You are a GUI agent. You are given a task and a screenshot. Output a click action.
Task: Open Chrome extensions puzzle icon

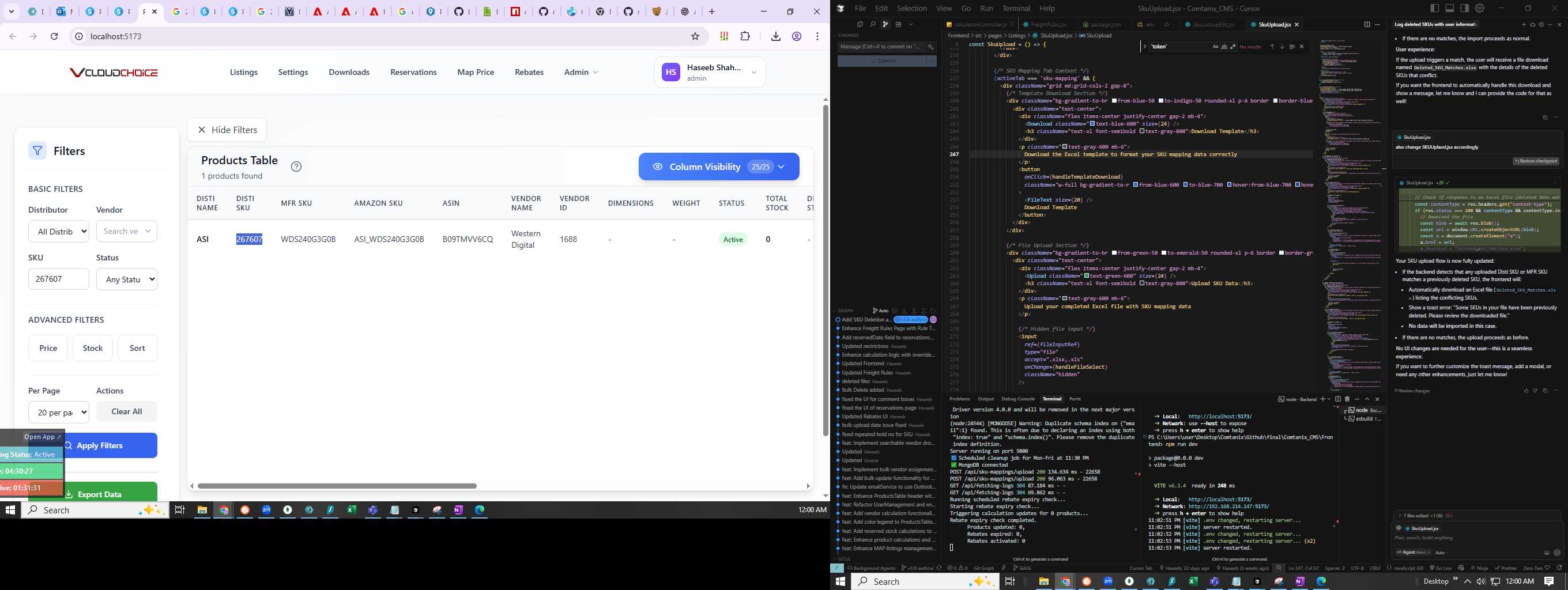pos(745,36)
